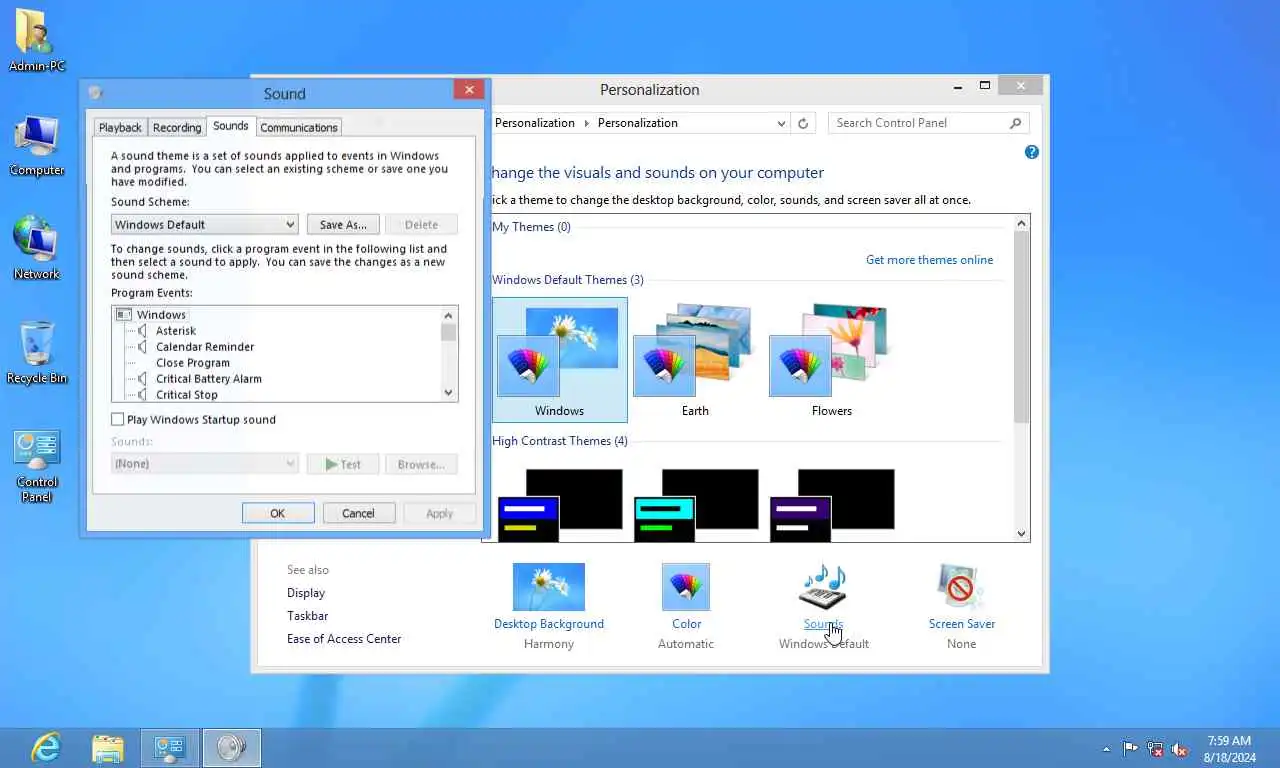Show hidden tray icons arrow
This screenshot has width=1280, height=768.
point(1106,748)
